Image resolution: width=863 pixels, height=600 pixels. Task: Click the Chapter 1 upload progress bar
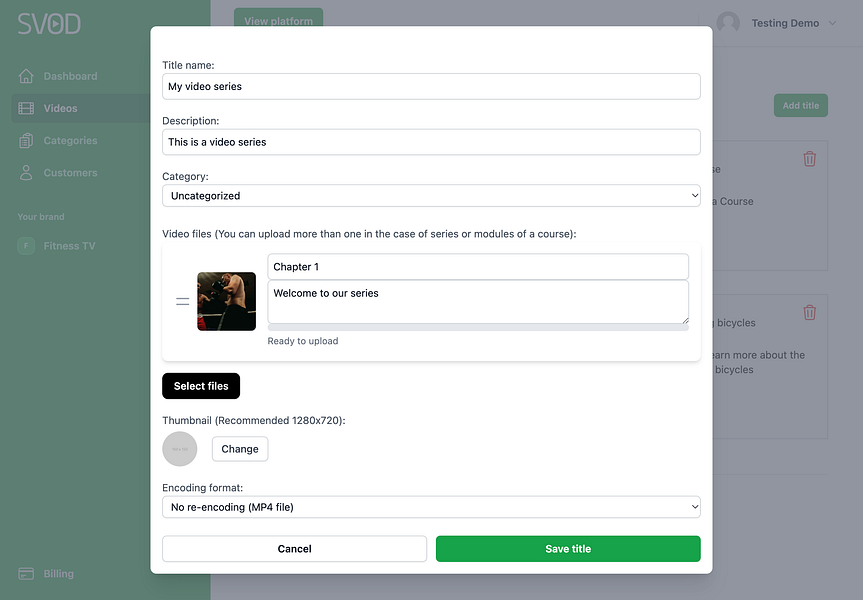[x=478, y=328]
